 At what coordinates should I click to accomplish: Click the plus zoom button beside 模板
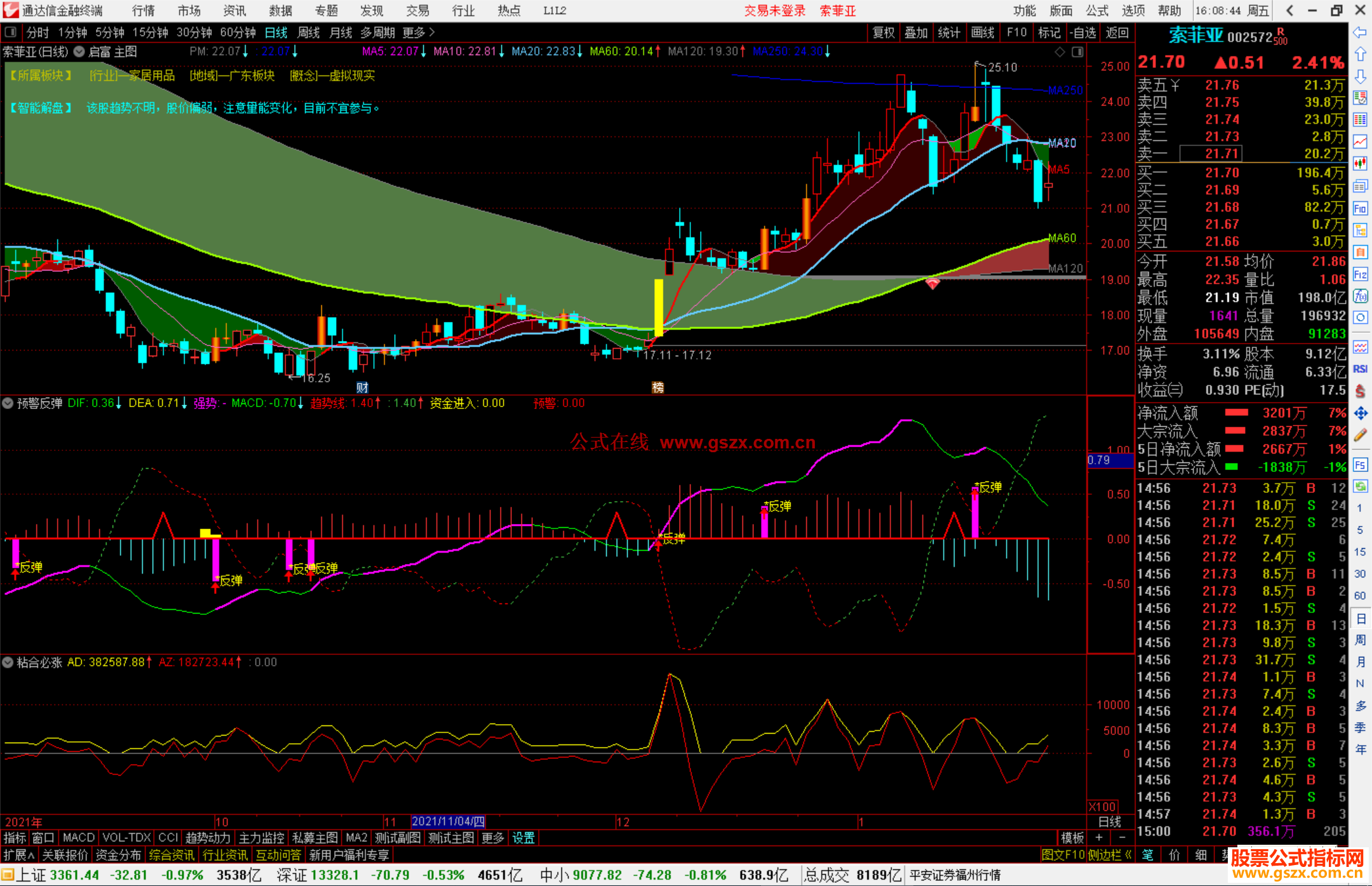point(1099,838)
